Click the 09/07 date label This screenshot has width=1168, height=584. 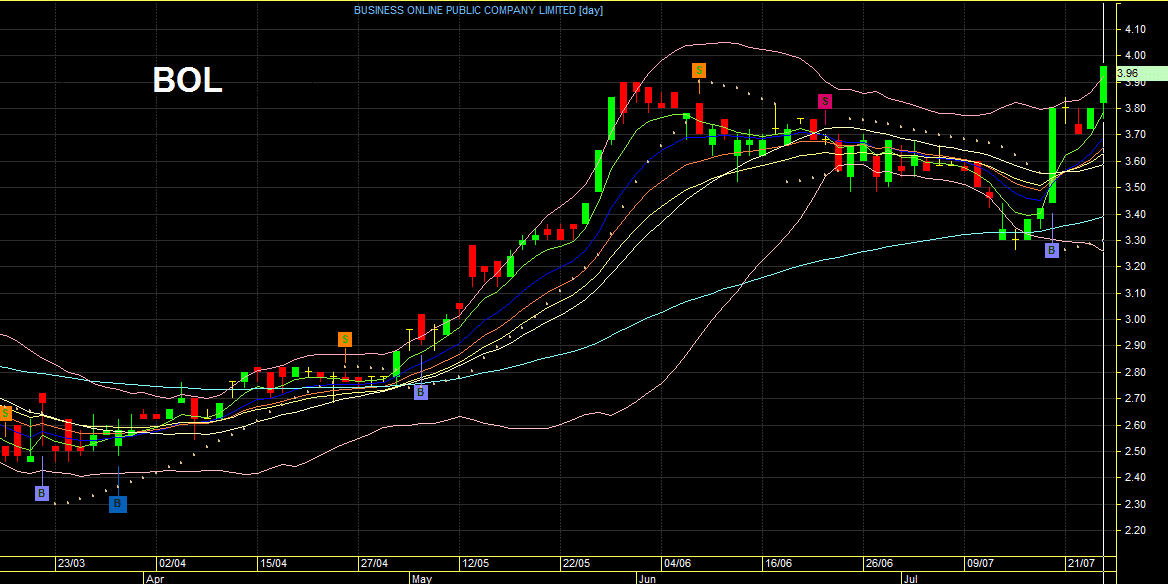tap(980, 563)
